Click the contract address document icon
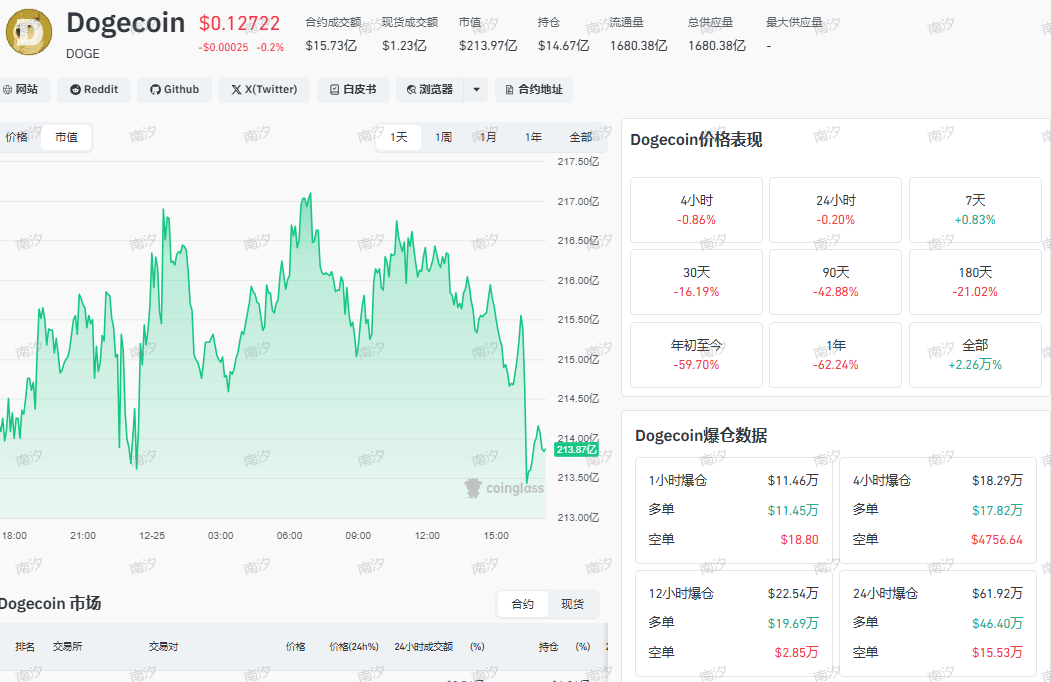Screen dimensions: 1051x682 (509, 89)
